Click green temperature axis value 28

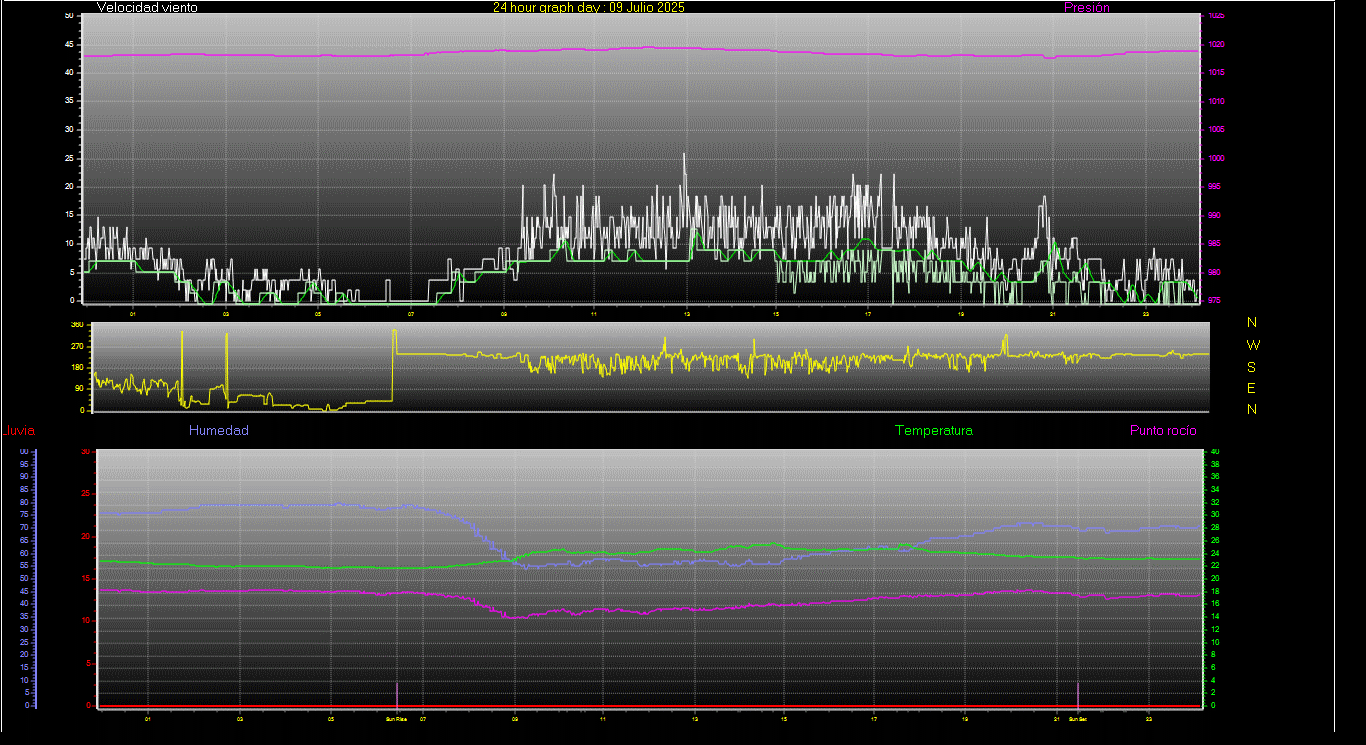(1215, 528)
